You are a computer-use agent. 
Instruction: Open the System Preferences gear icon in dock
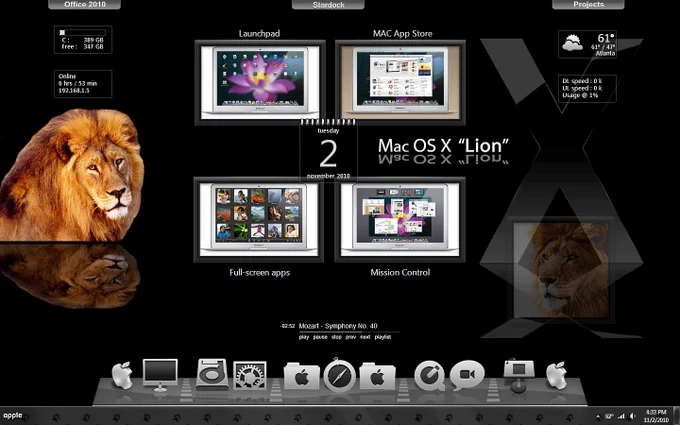(250, 376)
